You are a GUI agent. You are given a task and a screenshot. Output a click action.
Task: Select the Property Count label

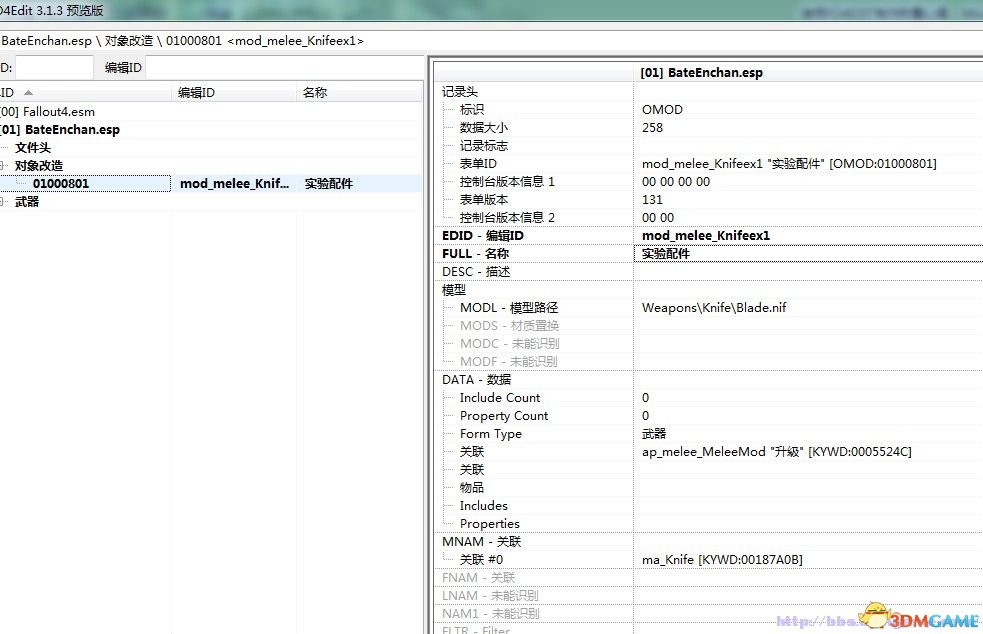click(x=503, y=416)
